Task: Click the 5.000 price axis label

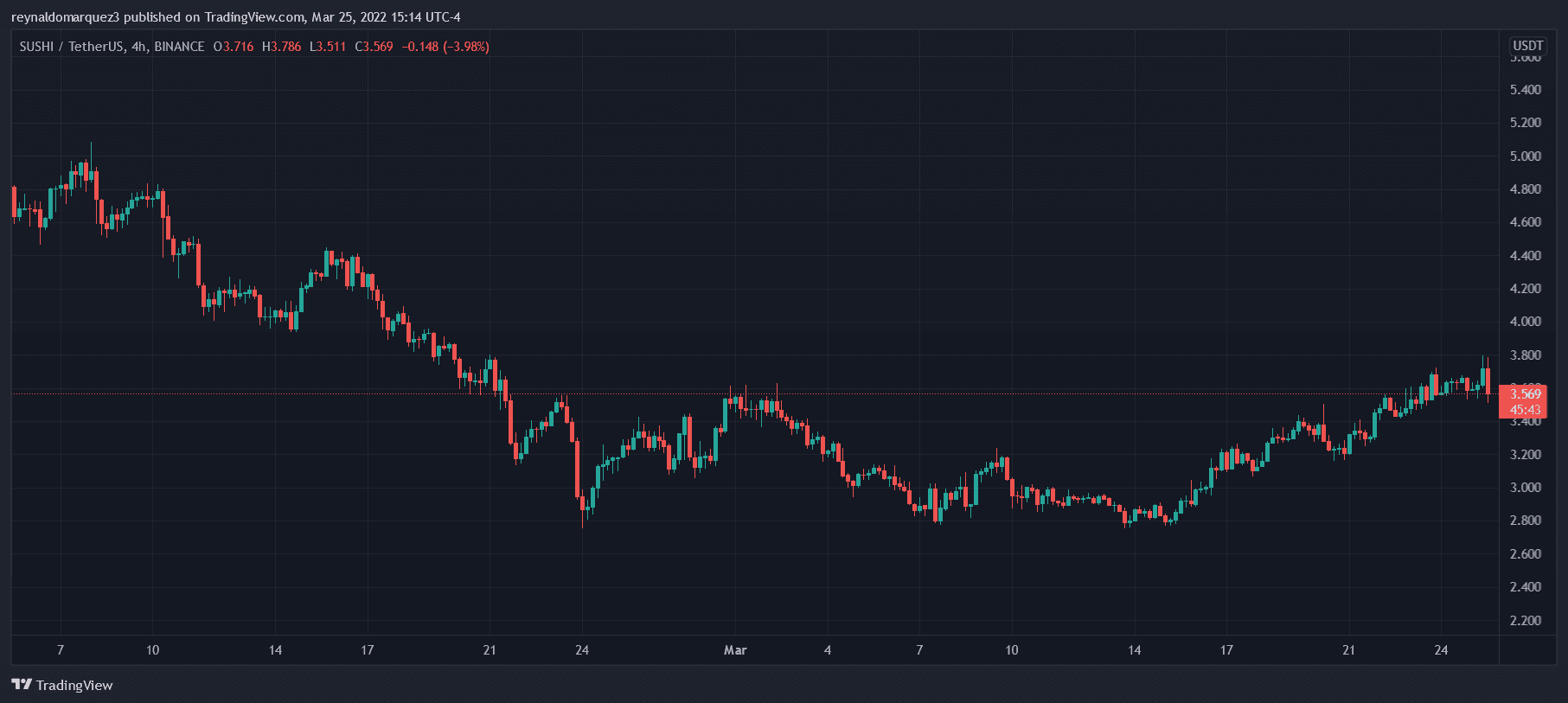Action: click(1525, 157)
